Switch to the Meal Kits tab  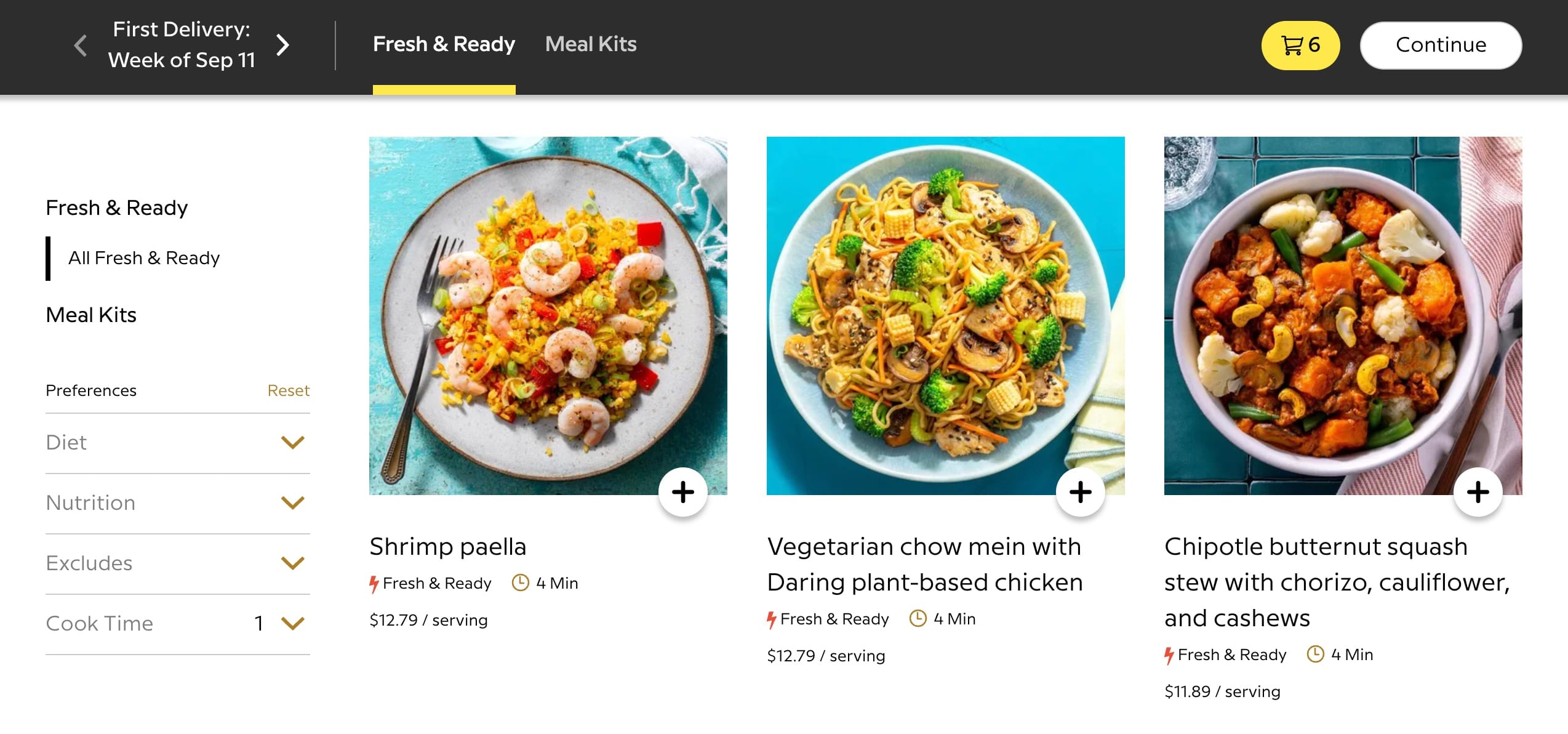(590, 44)
